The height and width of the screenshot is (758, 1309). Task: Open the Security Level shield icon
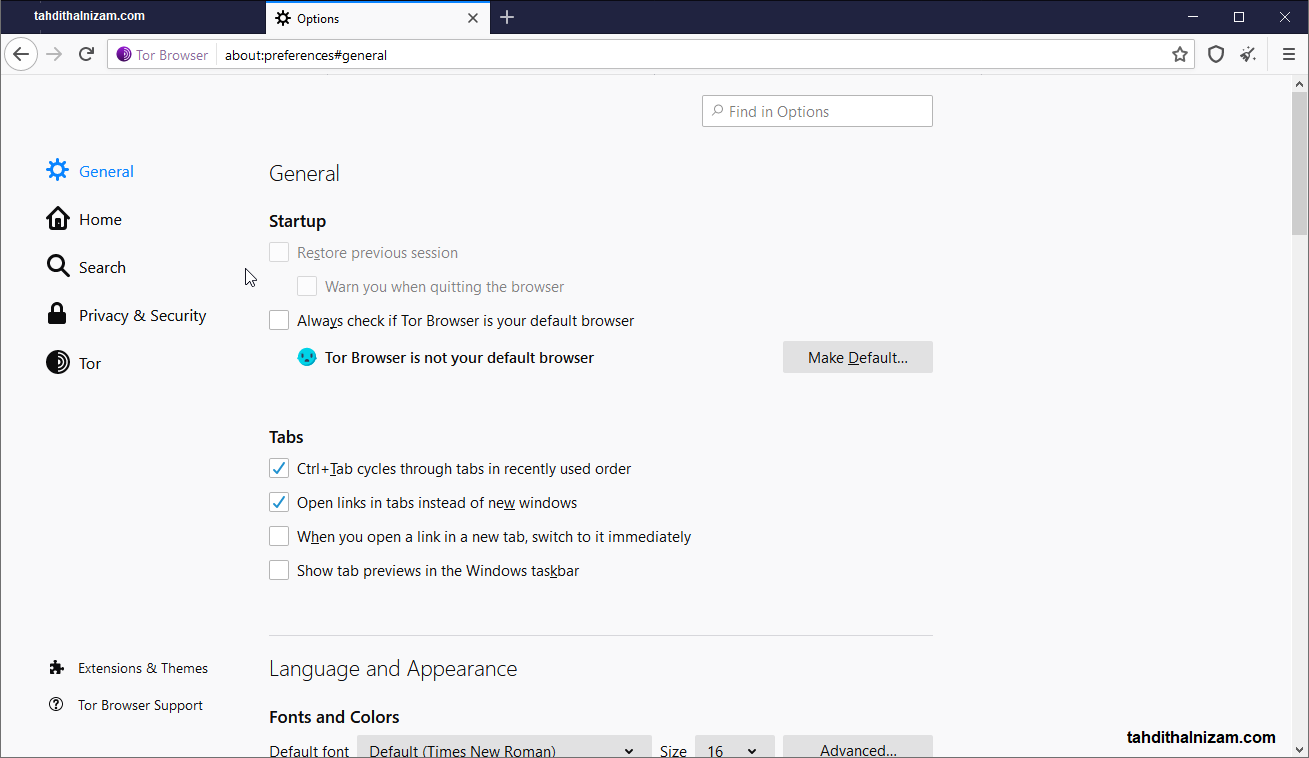coord(1216,55)
